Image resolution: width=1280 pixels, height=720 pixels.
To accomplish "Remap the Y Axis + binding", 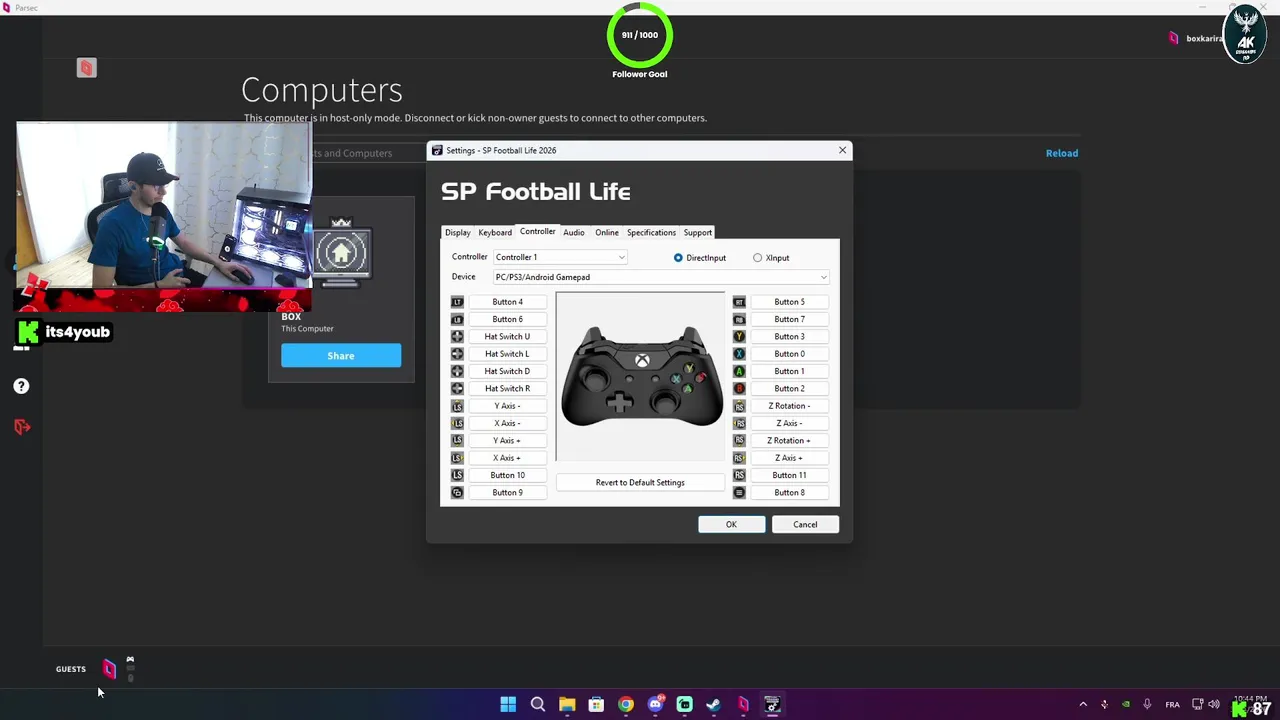I will 507,441.
